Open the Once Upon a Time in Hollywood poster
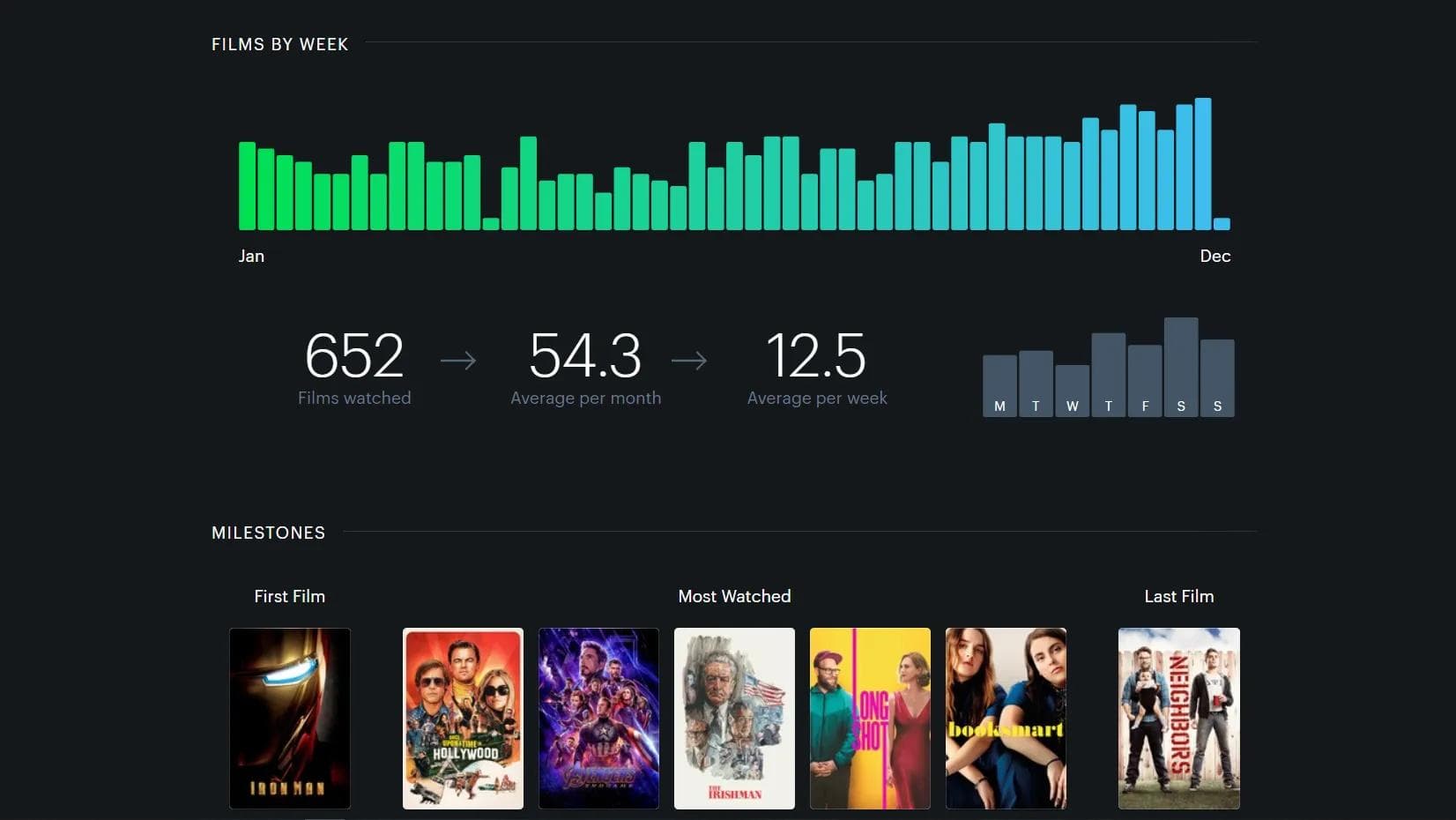The height and width of the screenshot is (820, 1456). pyautogui.click(x=463, y=719)
